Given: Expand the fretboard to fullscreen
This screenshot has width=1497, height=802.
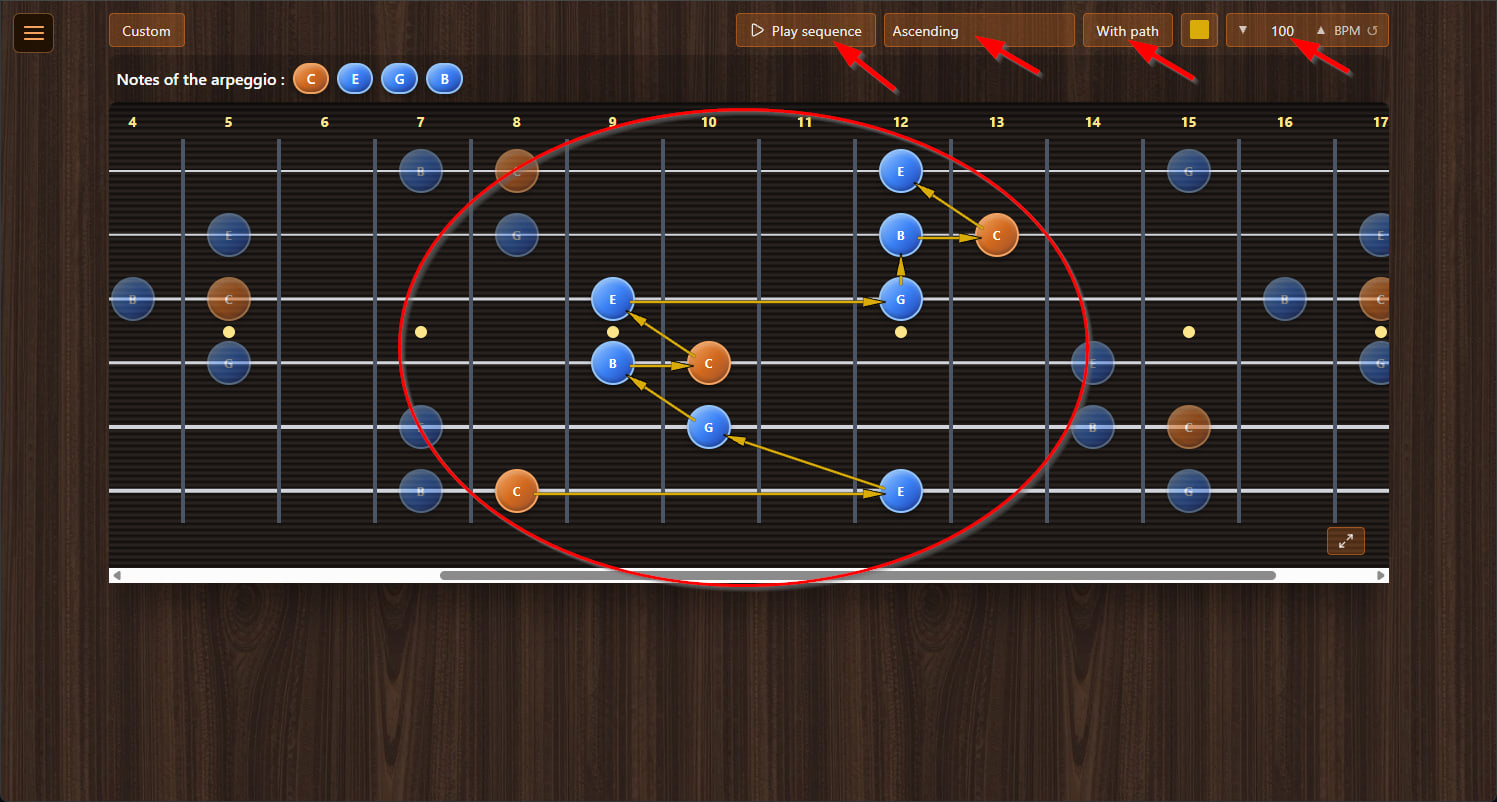Looking at the screenshot, I should tap(1345, 541).
